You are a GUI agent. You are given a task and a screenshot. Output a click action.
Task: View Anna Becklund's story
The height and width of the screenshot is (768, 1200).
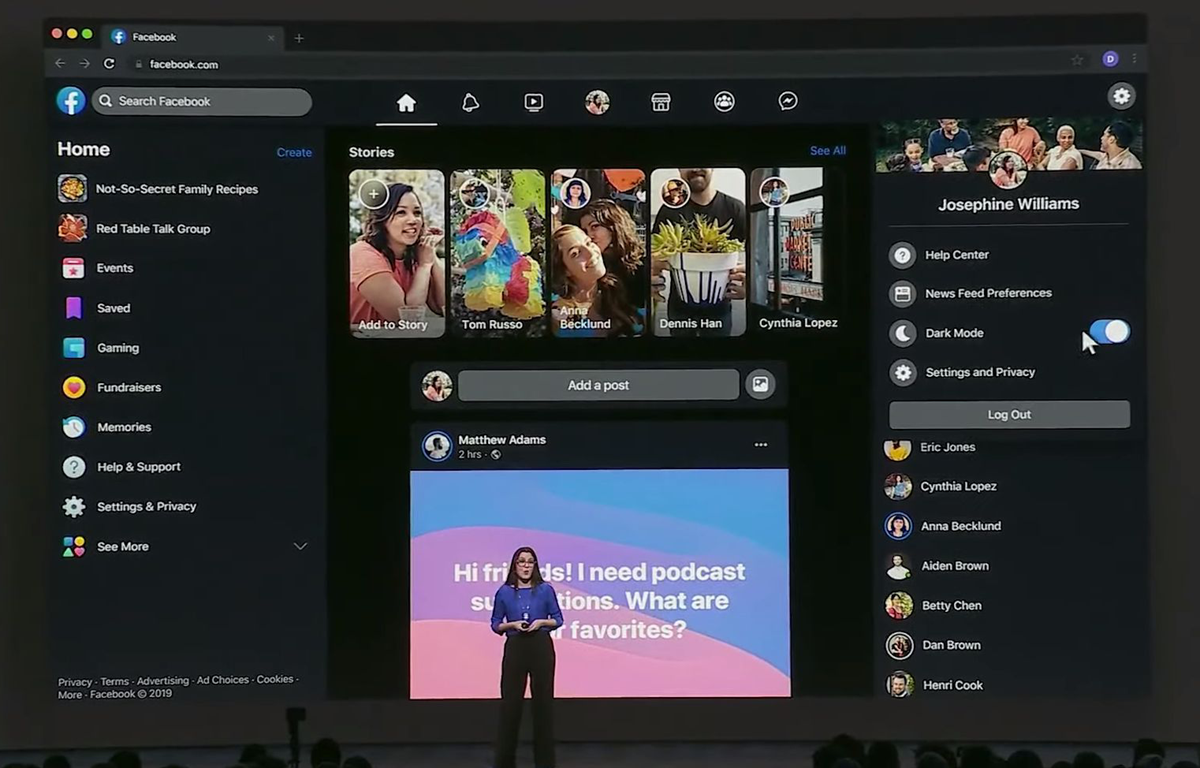[x=598, y=252]
